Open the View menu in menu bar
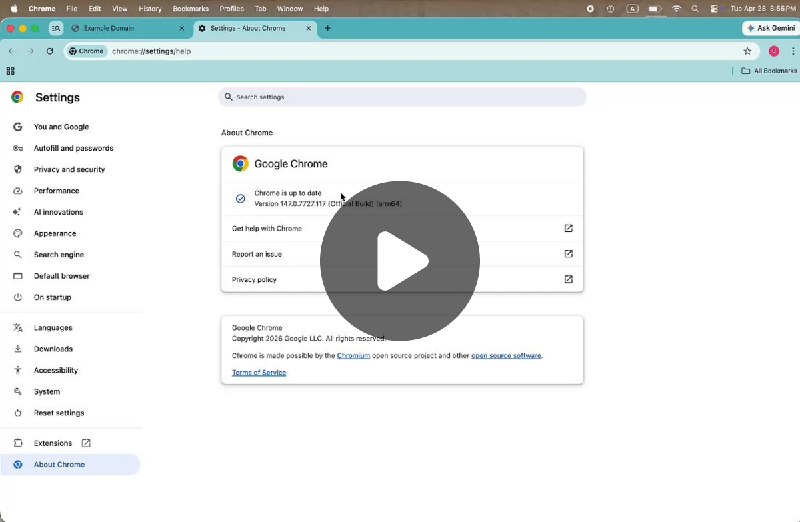This screenshot has width=800, height=522. [x=119, y=9]
